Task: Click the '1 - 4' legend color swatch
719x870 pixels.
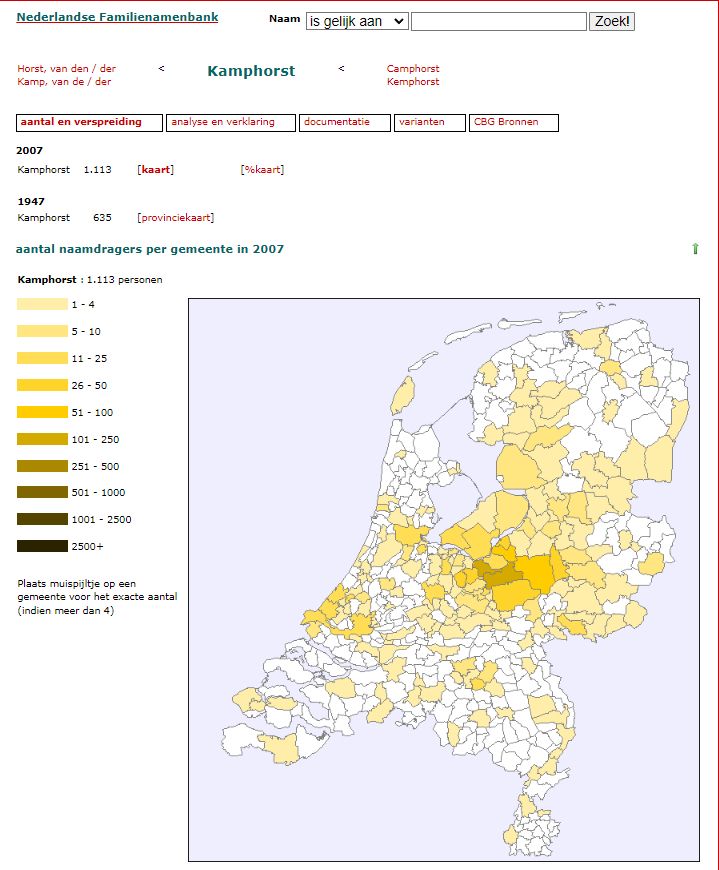Action: coord(42,304)
